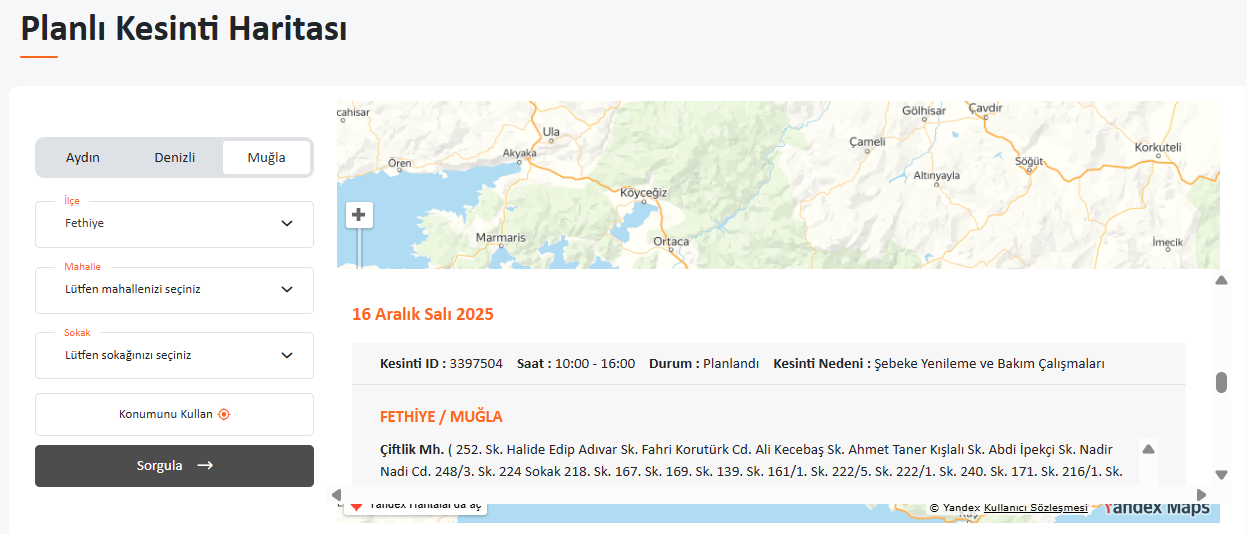Click Ören on the map
The image size is (1247, 534).
point(399,163)
